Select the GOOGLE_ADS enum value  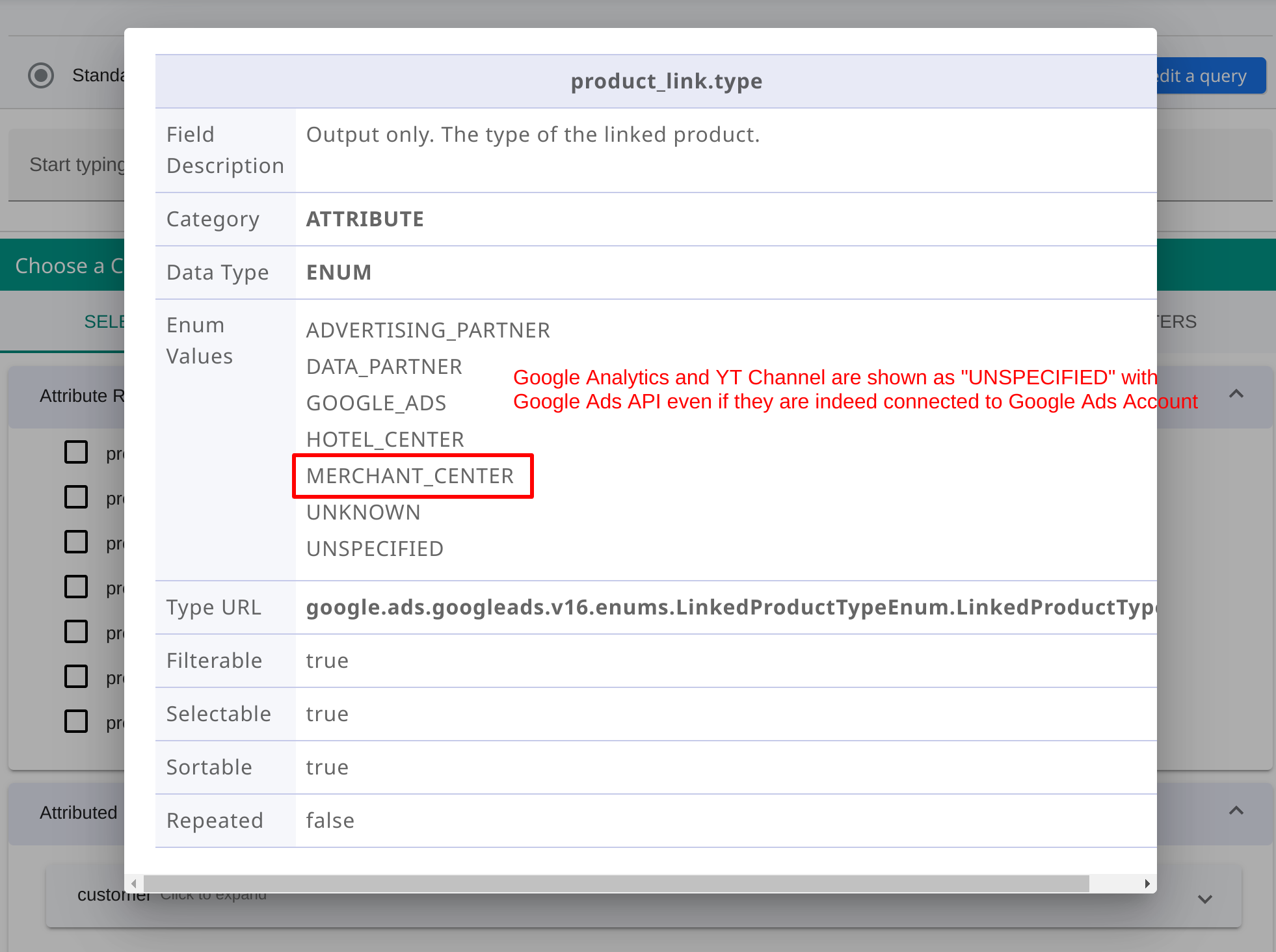(x=377, y=403)
